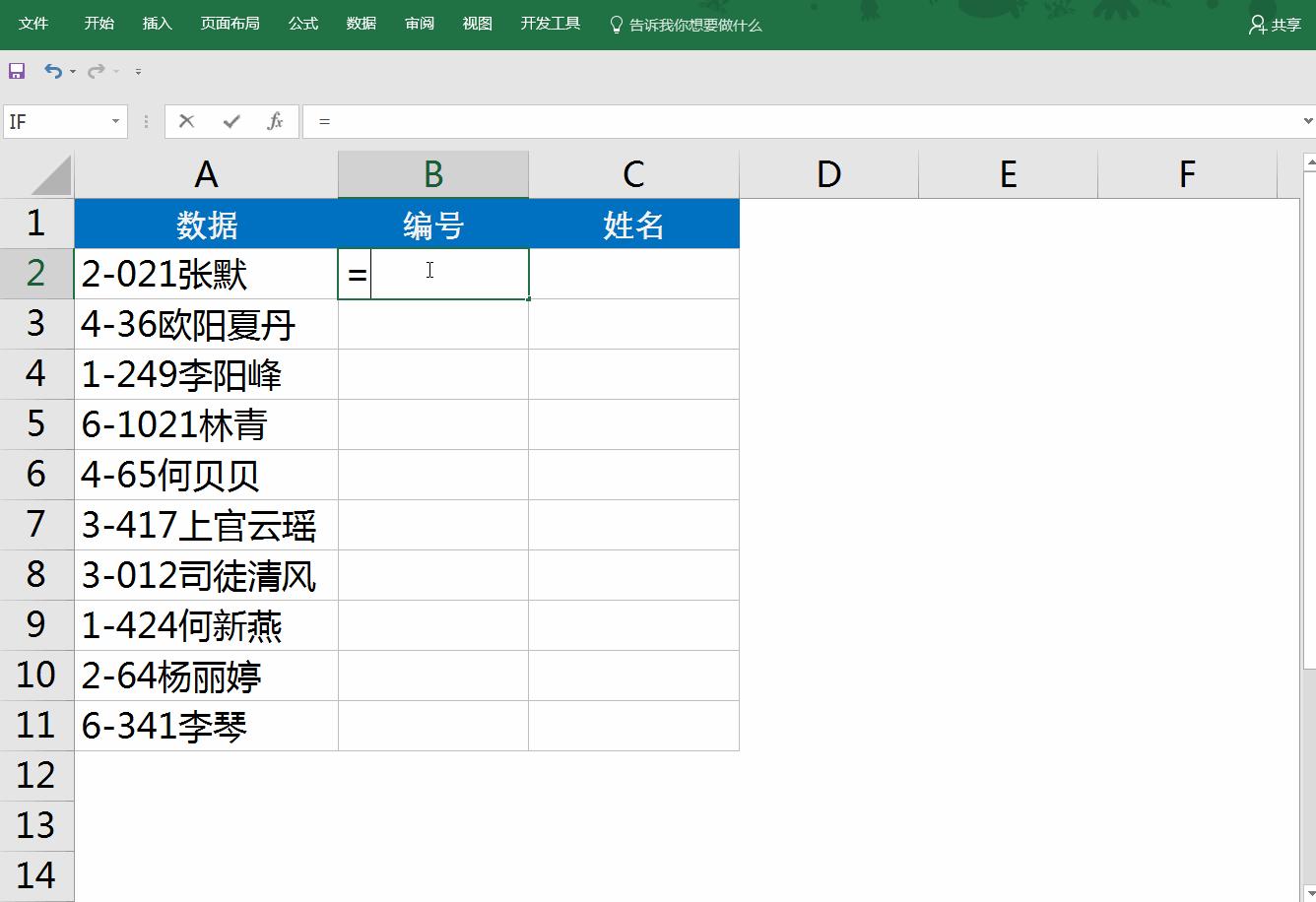
Task: Select the entire column C via its header
Action: [633, 173]
